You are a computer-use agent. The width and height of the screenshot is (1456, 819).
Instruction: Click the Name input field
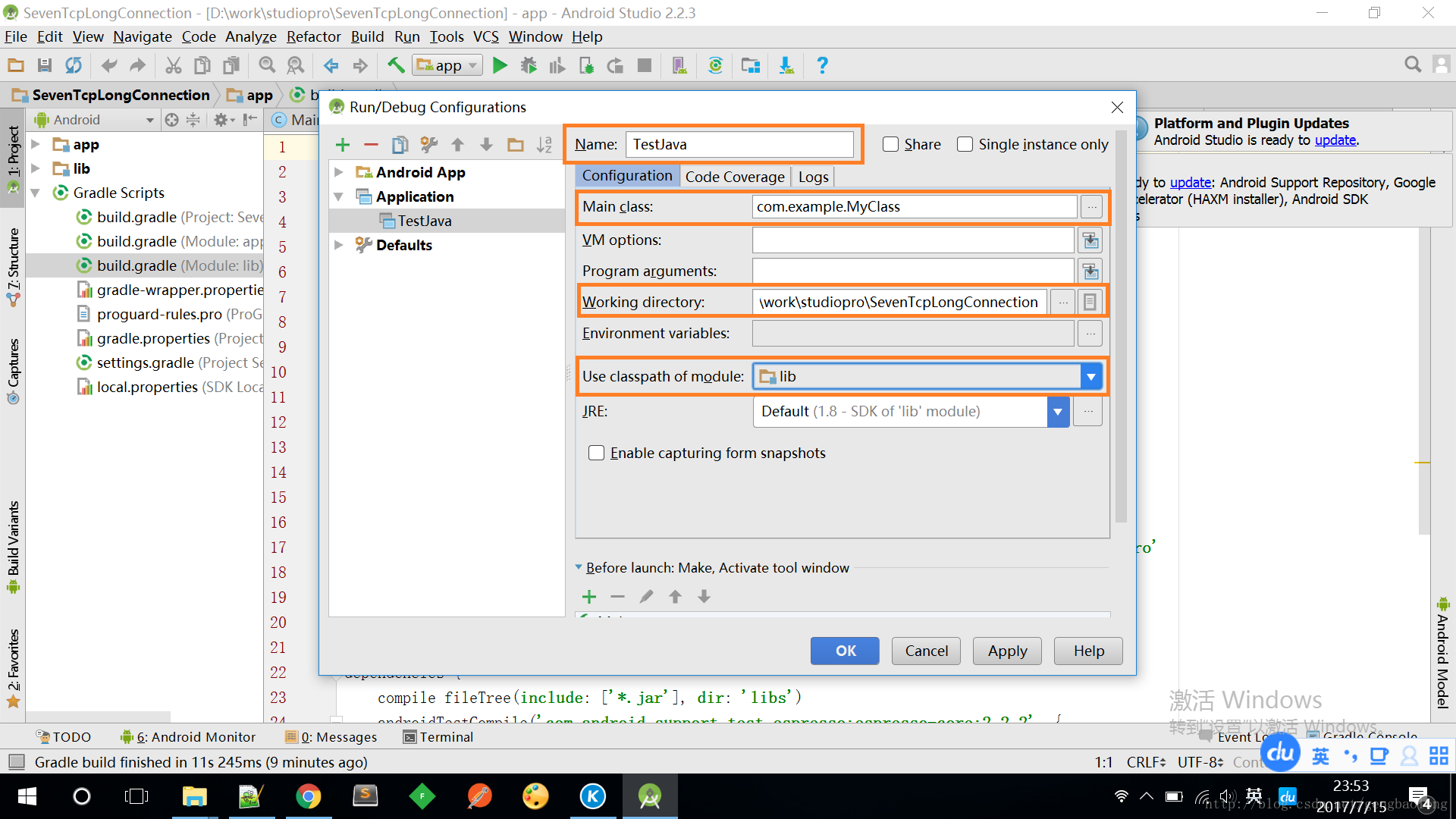(x=739, y=144)
